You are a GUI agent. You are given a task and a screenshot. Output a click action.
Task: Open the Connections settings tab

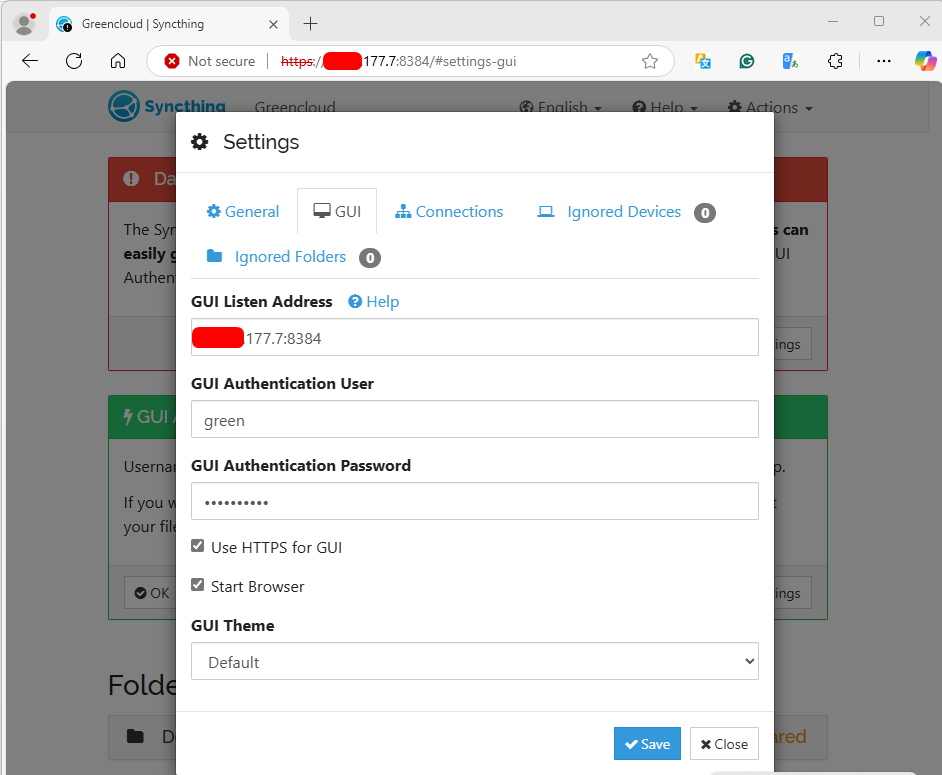[449, 211]
